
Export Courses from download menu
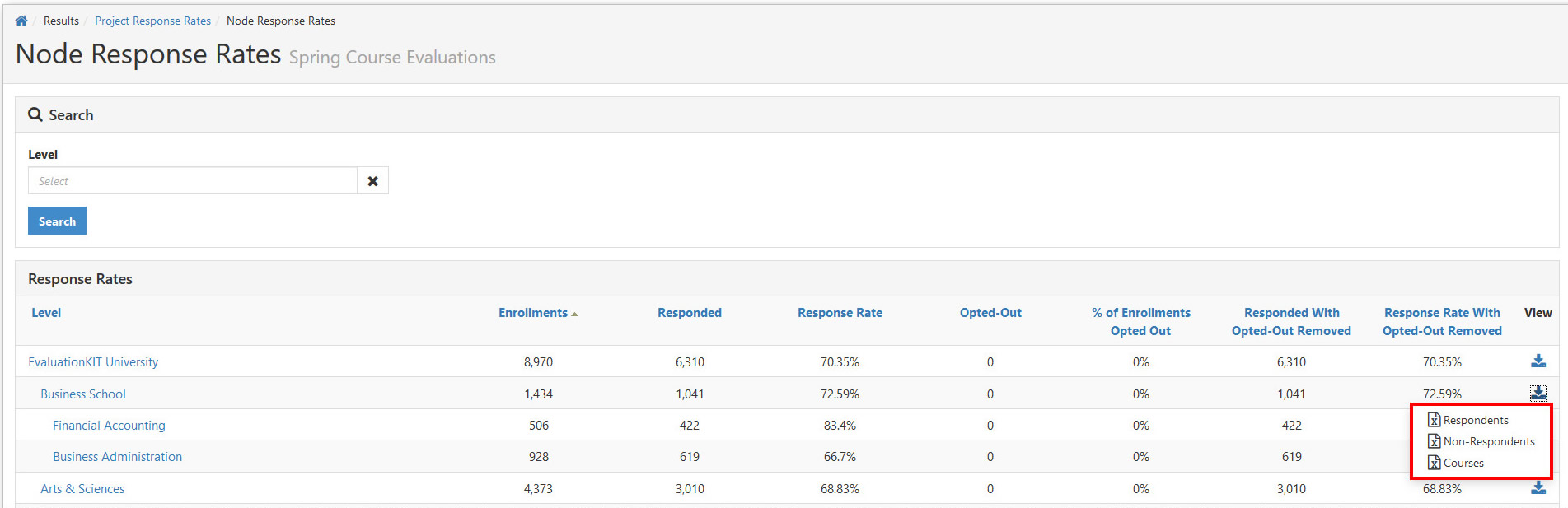pos(1463,463)
